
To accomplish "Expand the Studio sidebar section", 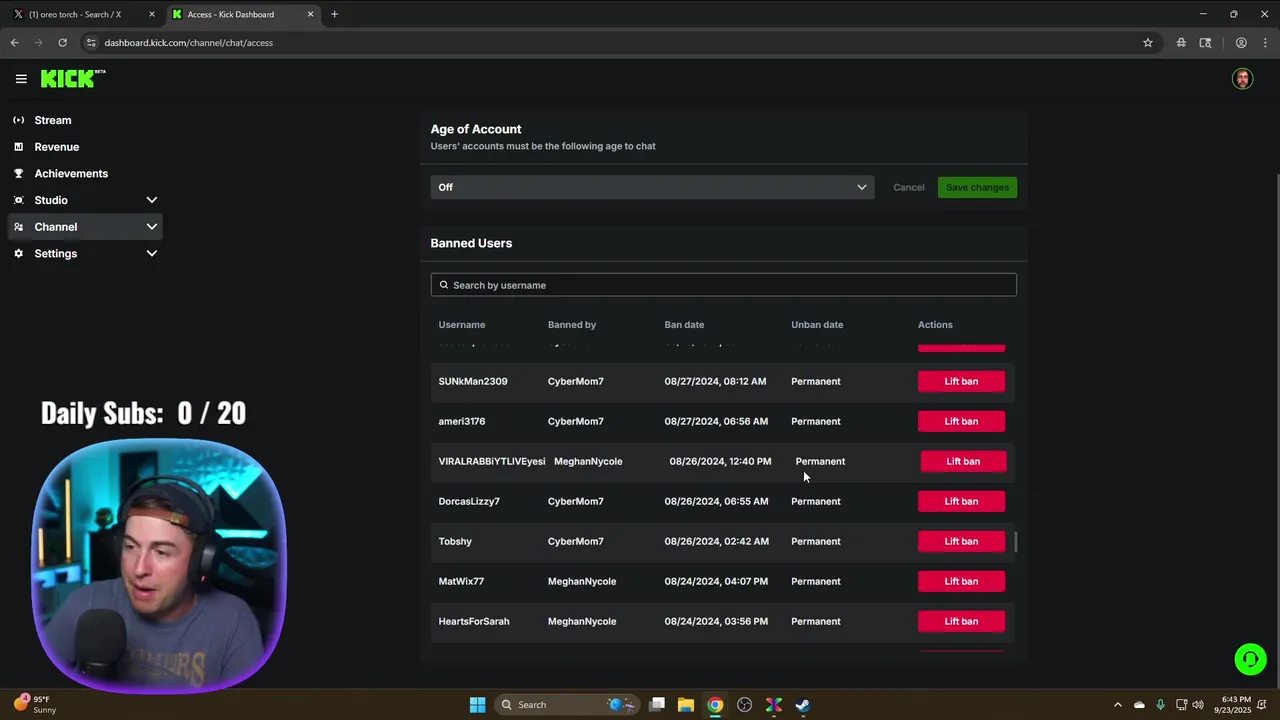I will (152, 200).
